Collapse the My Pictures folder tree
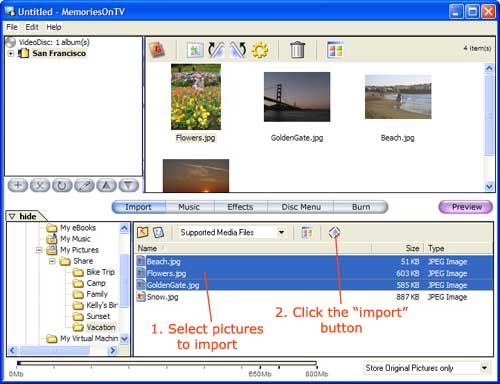 39,250
